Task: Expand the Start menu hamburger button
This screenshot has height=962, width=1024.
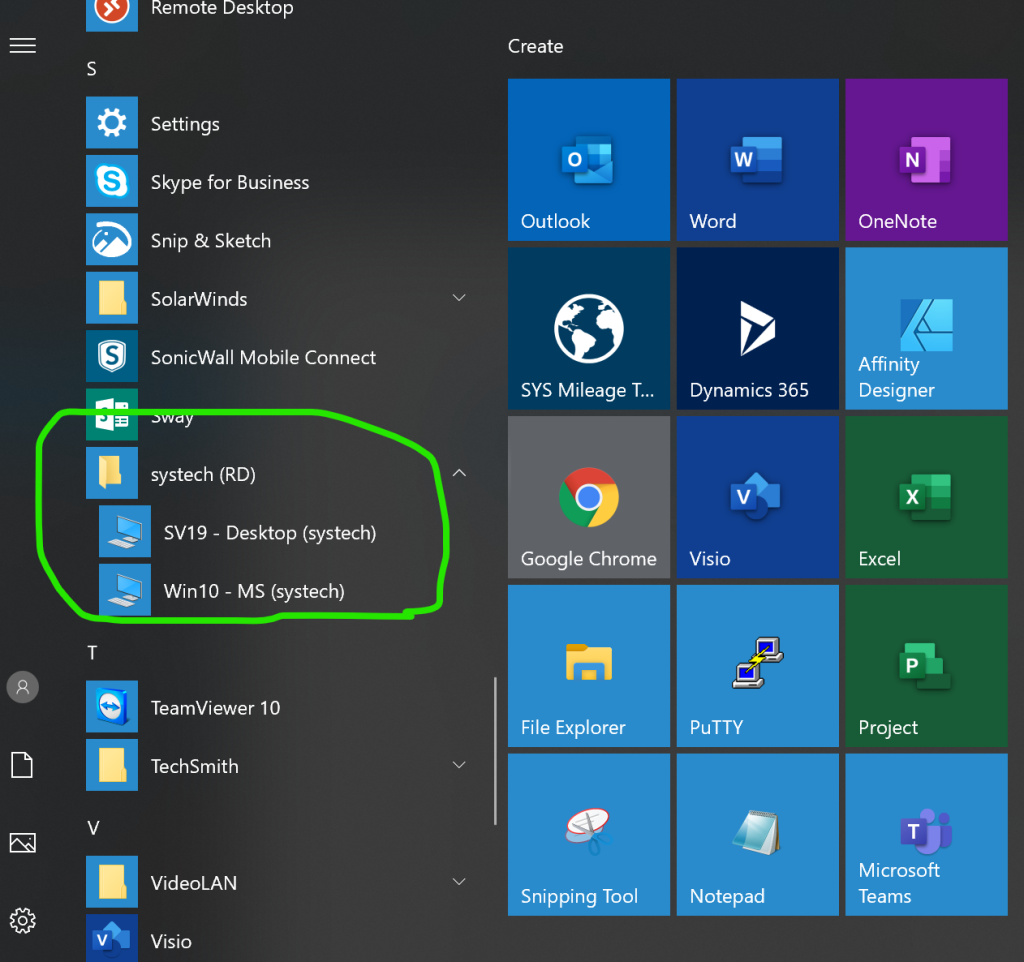Action: click(x=23, y=46)
